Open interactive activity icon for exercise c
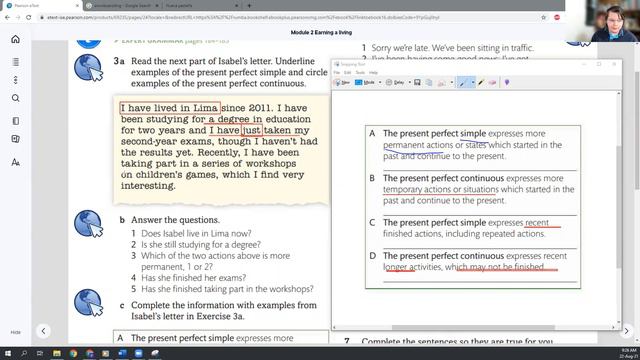 point(89,303)
